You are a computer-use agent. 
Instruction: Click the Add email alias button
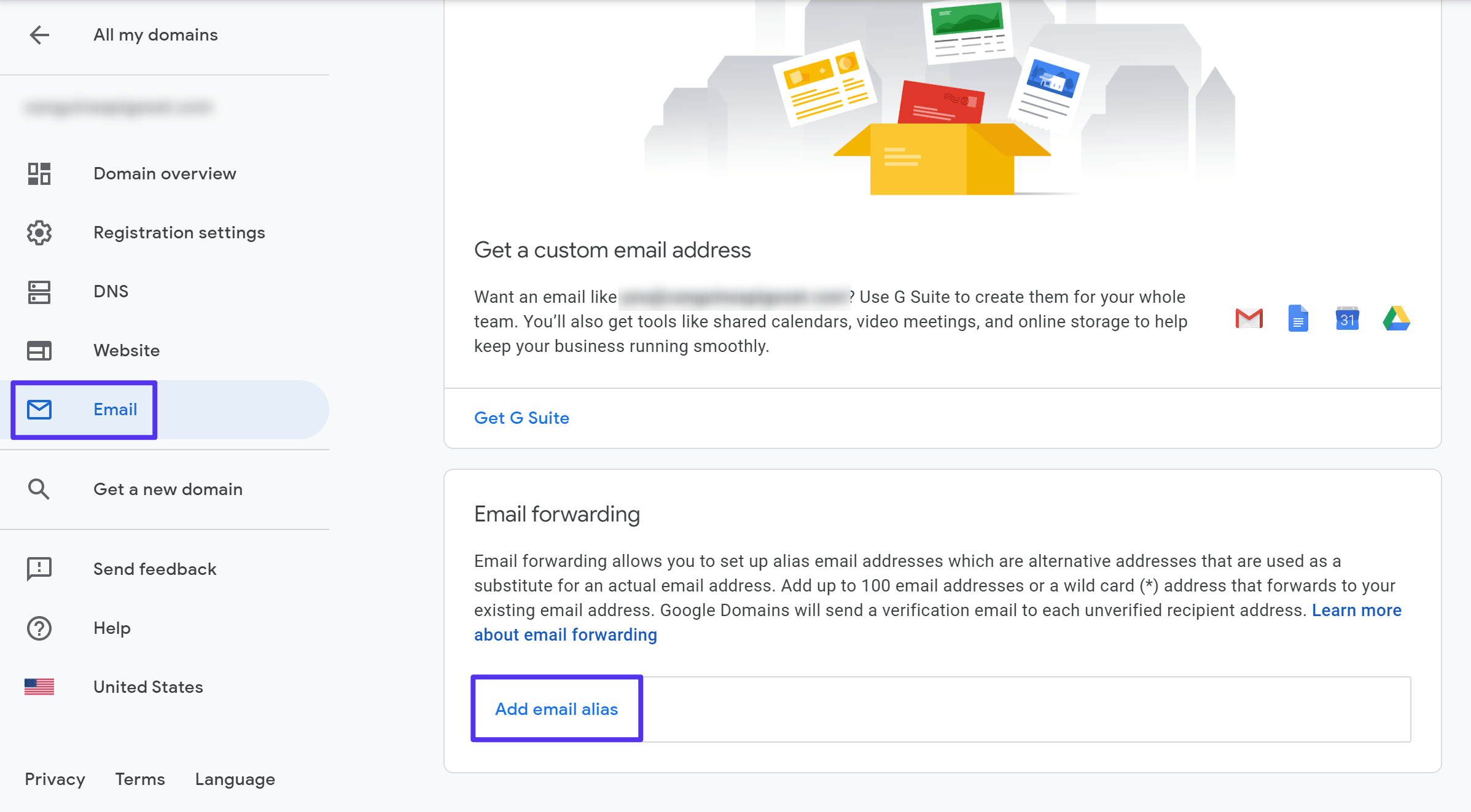point(556,708)
